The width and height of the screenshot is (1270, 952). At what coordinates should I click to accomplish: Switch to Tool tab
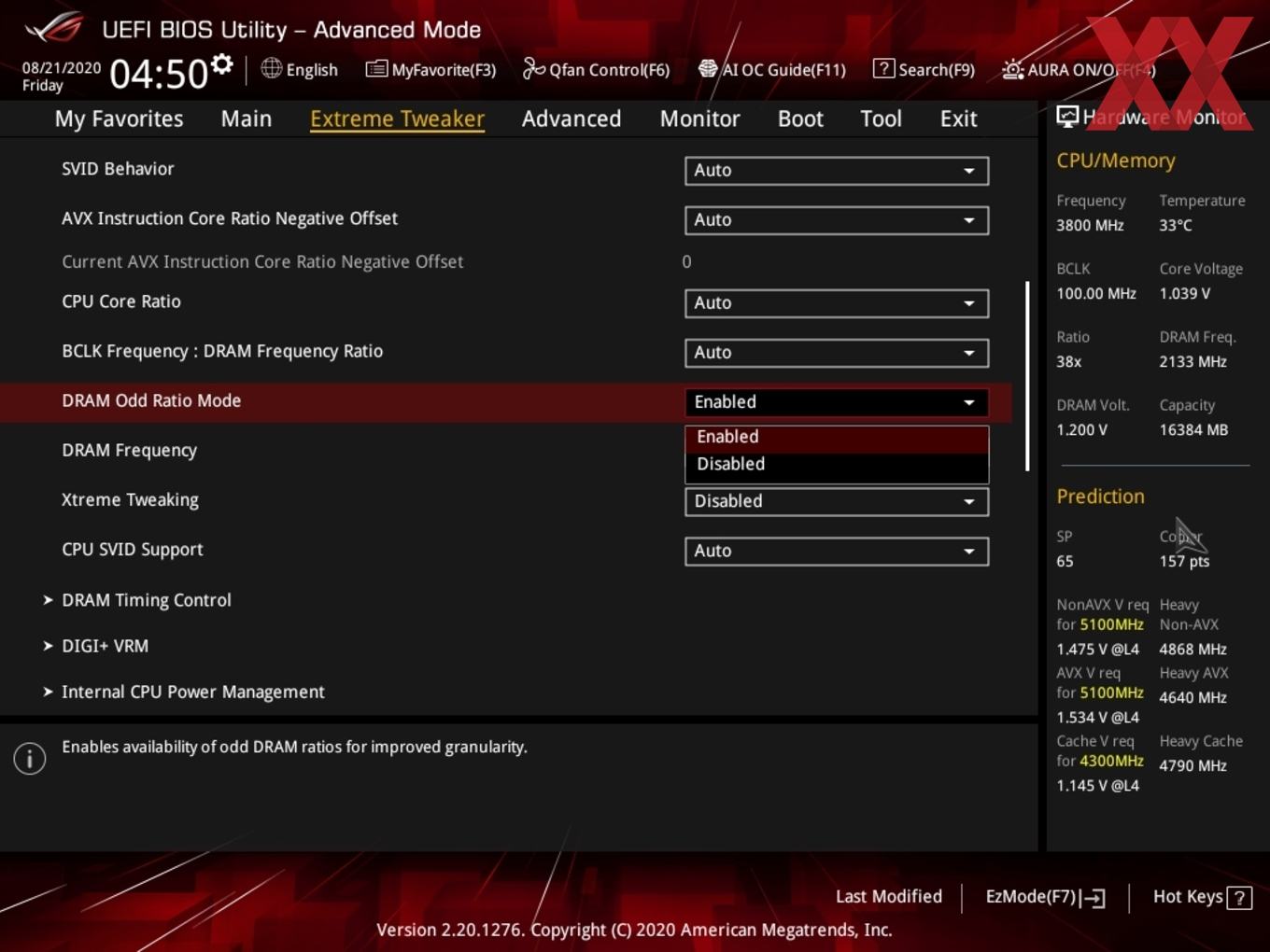pyautogui.click(x=881, y=119)
